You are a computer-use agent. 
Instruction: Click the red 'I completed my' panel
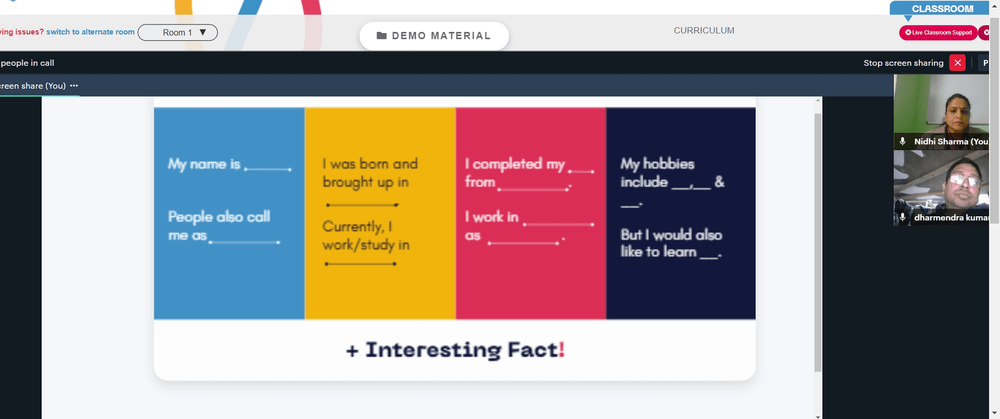click(x=531, y=213)
